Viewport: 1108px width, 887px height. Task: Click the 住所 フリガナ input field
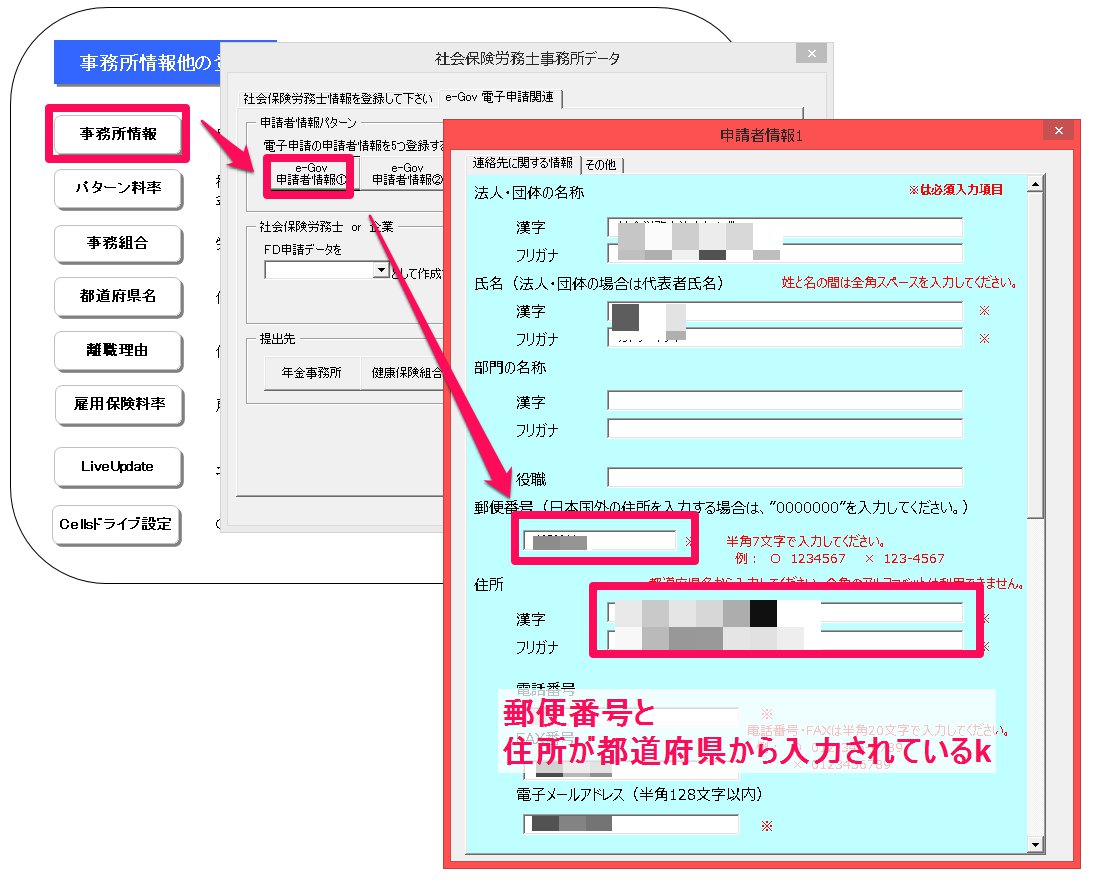[784, 640]
